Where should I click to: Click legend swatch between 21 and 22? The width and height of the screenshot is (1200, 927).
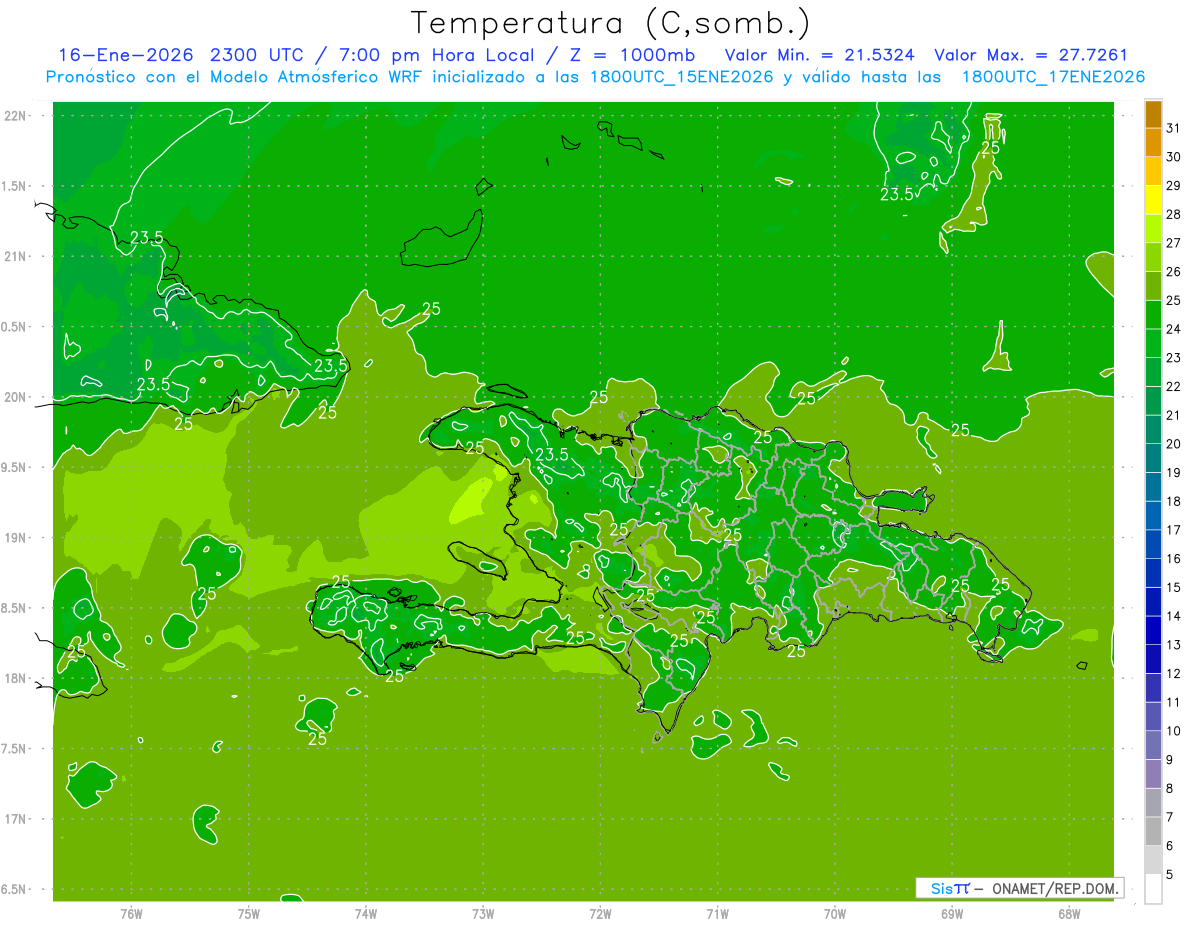tap(1154, 400)
